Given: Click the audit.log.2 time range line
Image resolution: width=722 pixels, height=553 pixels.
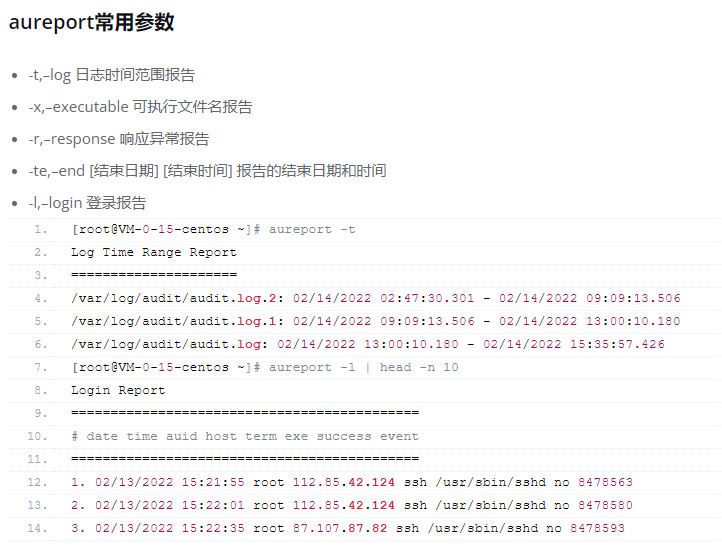Looking at the screenshot, I should (376, 298).
